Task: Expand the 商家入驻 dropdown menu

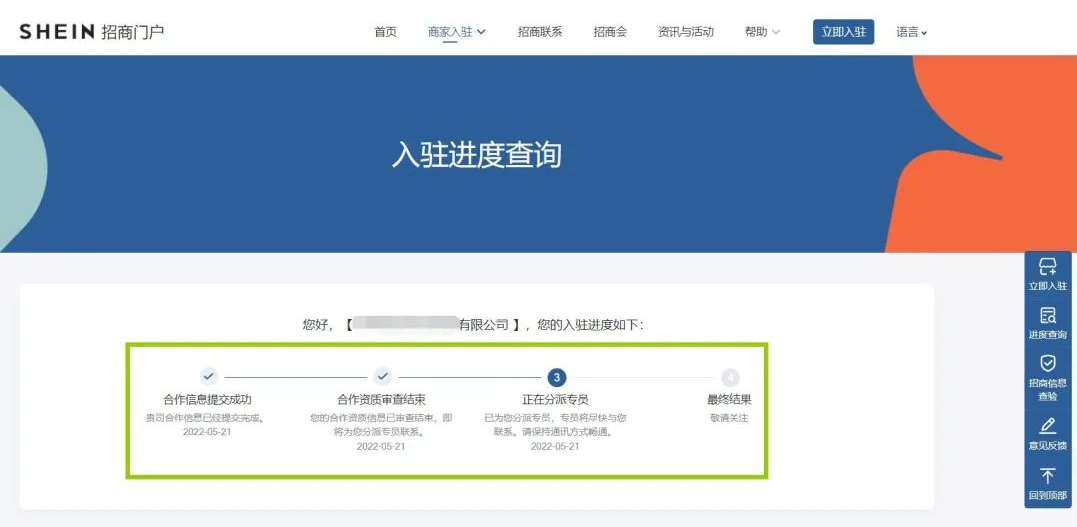Action: pyautogui.click(x=456, y=32)
